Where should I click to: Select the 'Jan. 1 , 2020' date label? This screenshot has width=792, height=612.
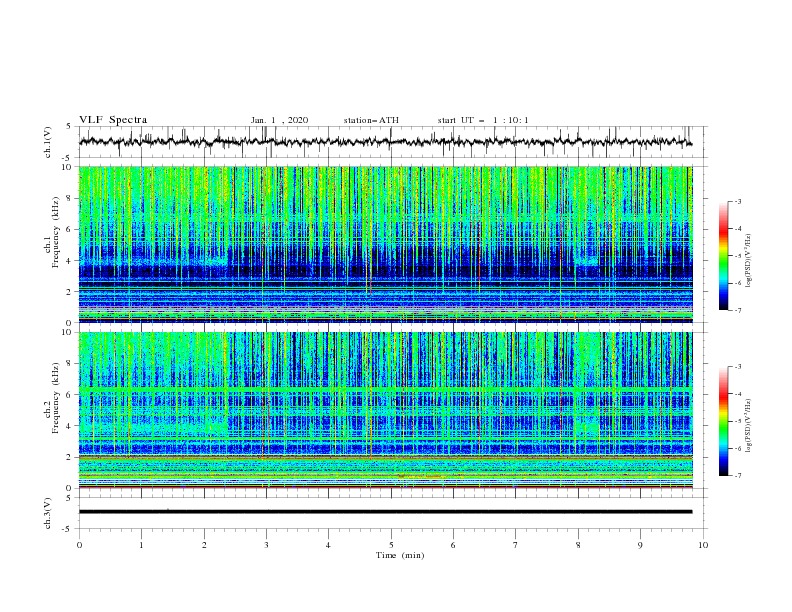(279, 120)
